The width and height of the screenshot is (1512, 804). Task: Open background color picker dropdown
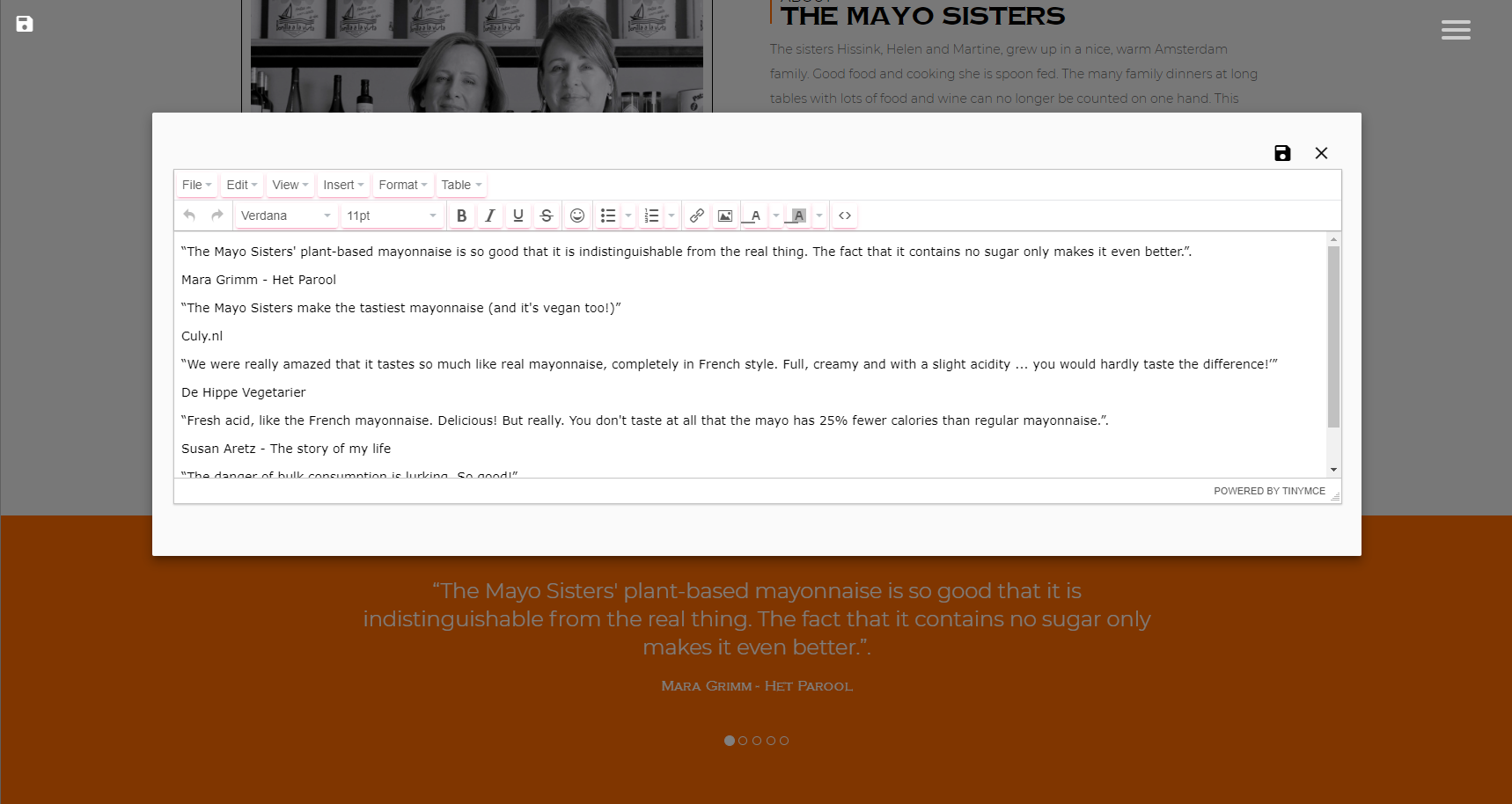click(x=819, y=216)
